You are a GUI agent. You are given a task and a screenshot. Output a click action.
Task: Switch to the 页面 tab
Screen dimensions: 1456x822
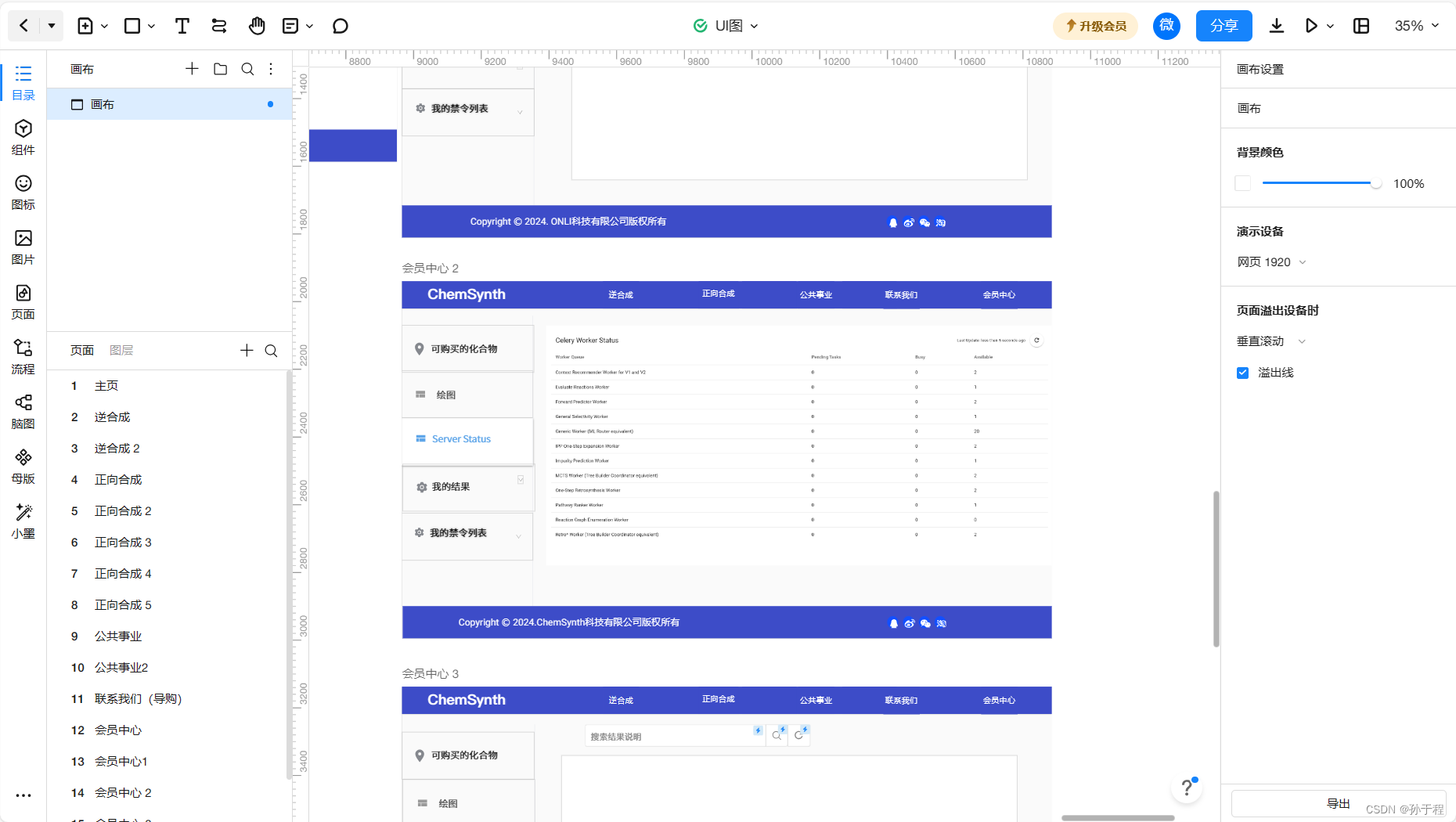[x=82, y=350]
